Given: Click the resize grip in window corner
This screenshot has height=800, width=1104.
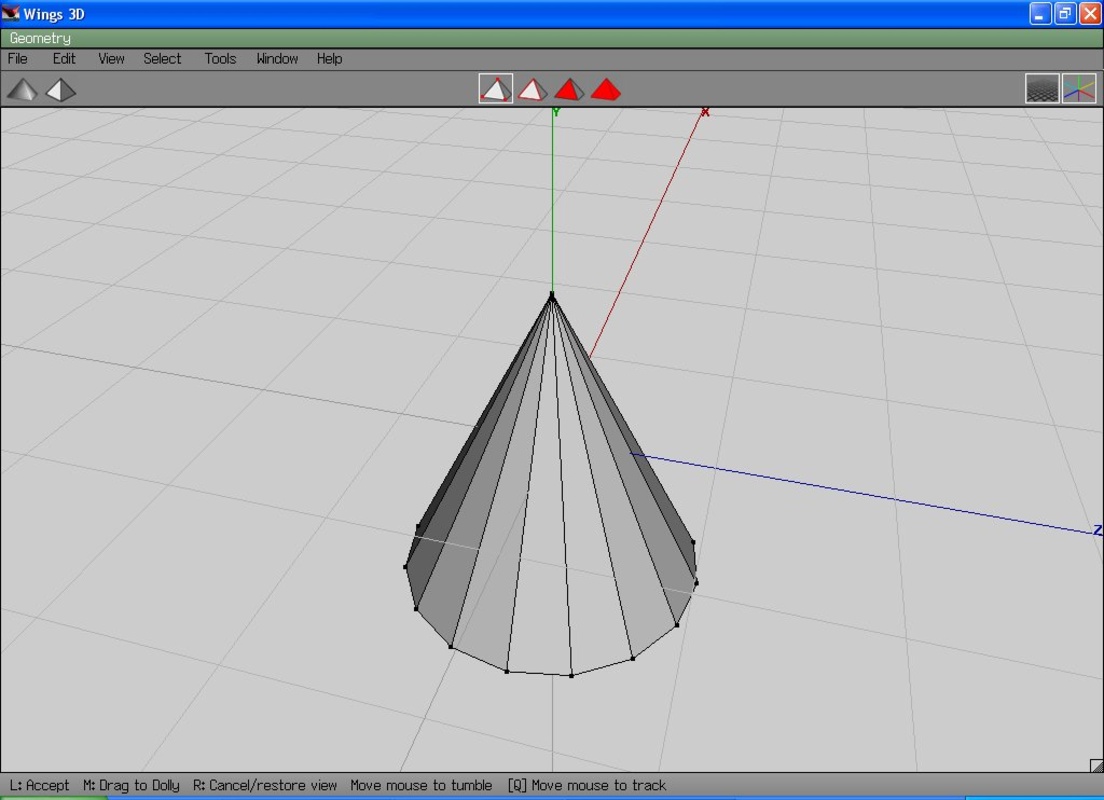Looking at the screenshot, I should point(1096,766).
